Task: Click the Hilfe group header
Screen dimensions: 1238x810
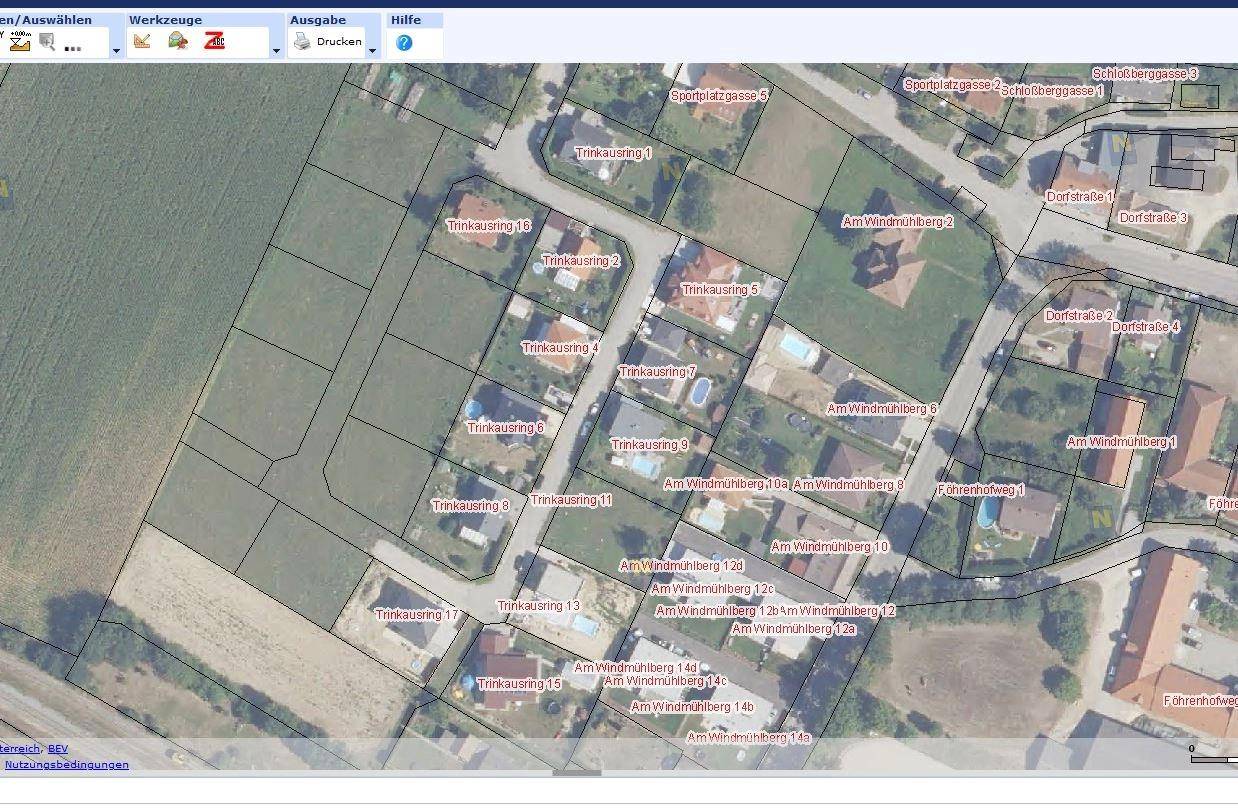Action: [406, 20]
